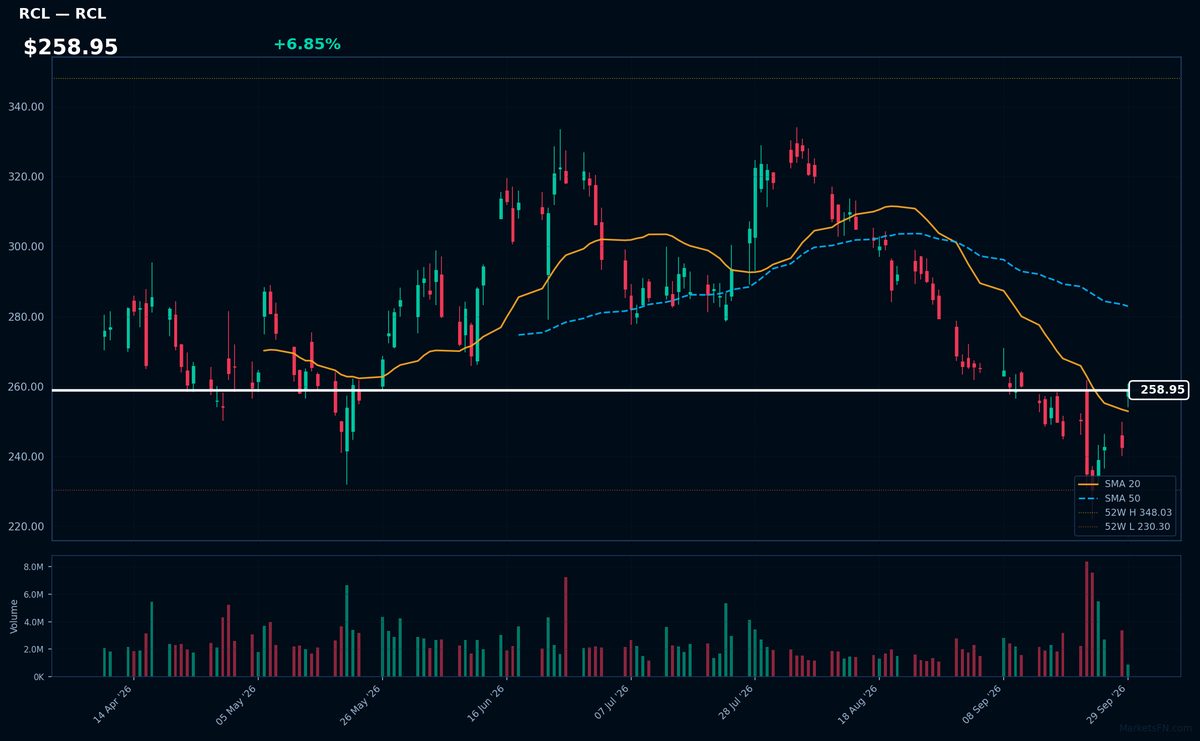Click the 320.00 price axis label
The height and width of the screenshot is (741, 1200).
26,177
